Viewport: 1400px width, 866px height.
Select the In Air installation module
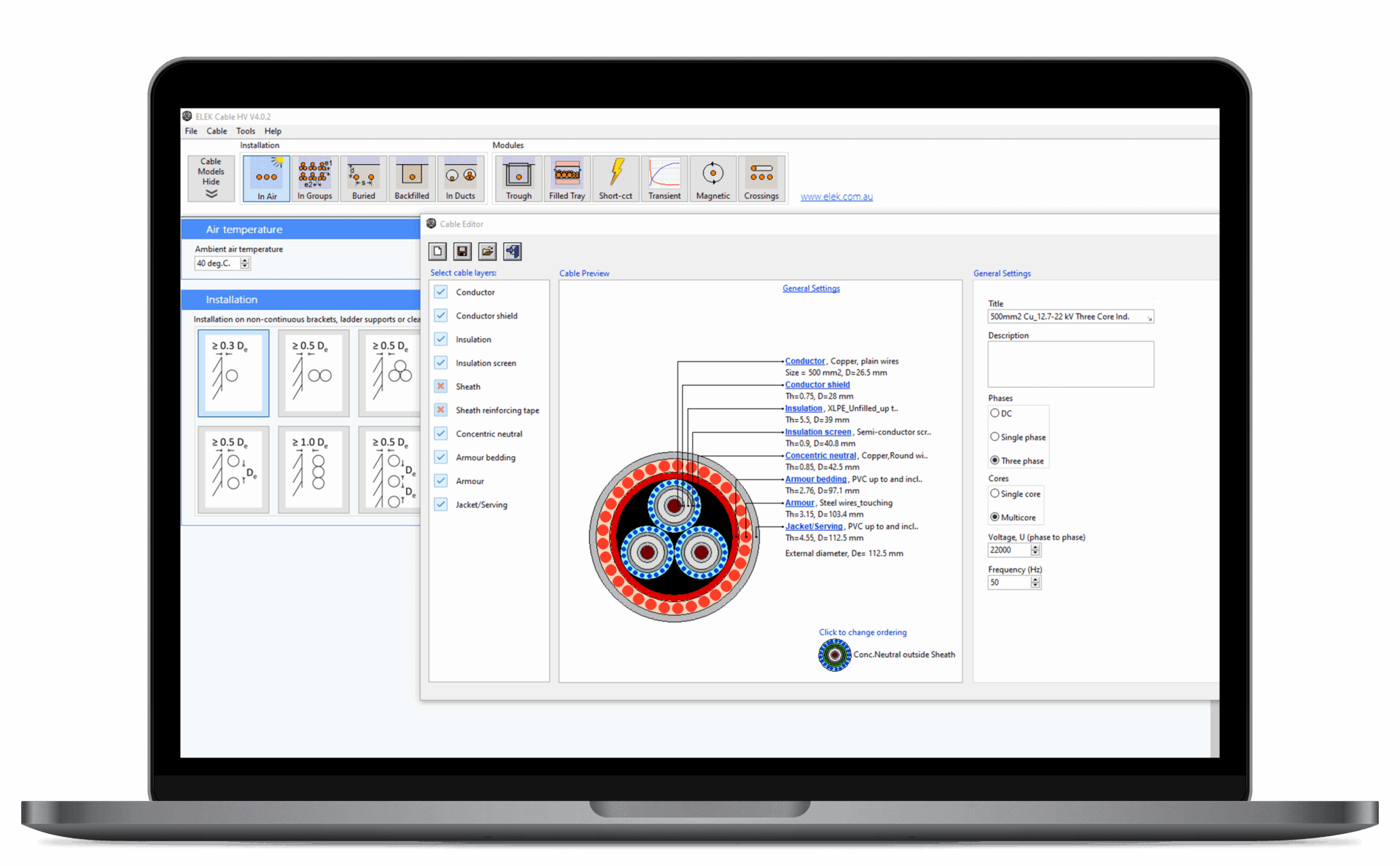pos(266,178)
